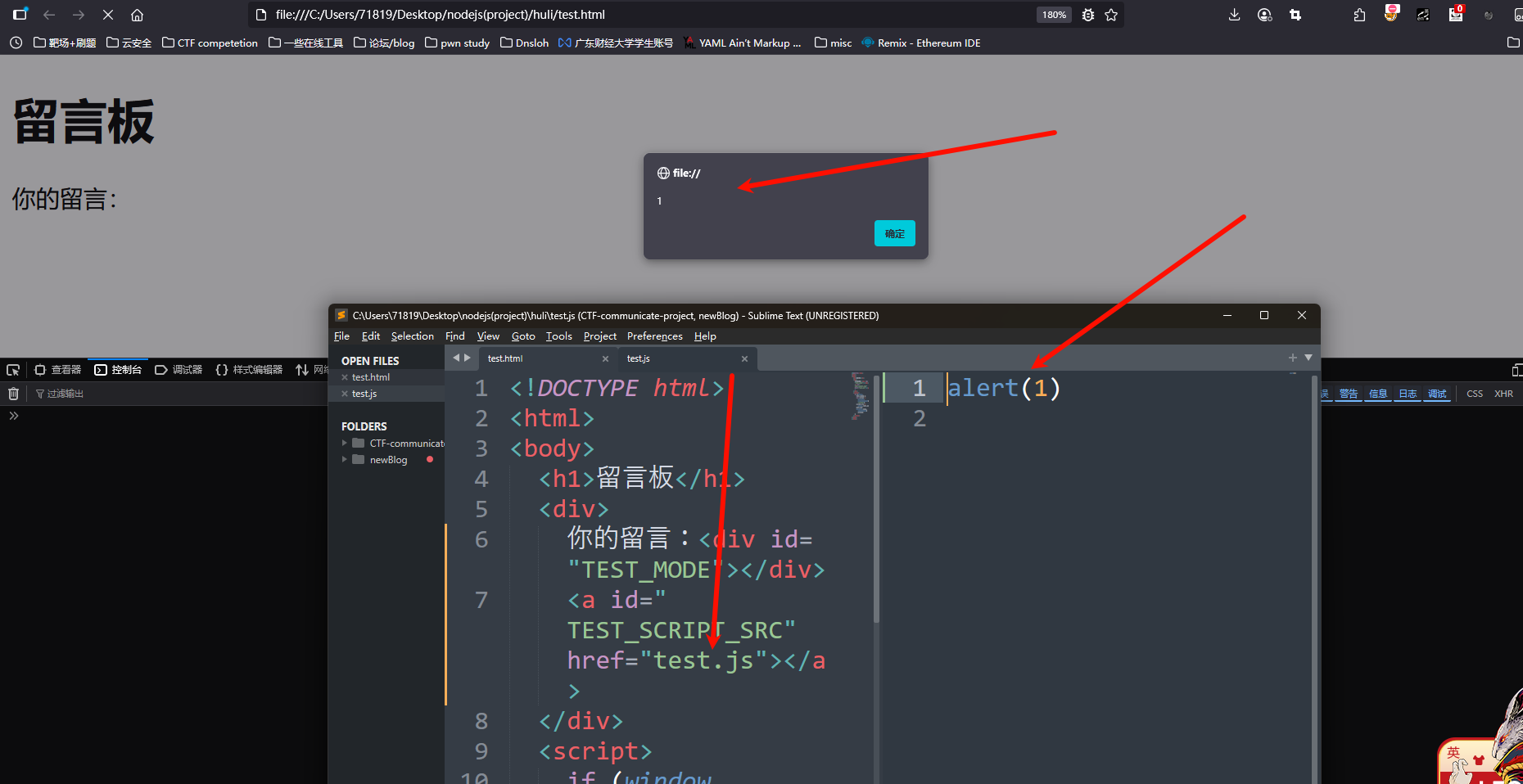Open the pwn study bookmark folder
The width and height of the screenshot is (1523, 784).
457,43
